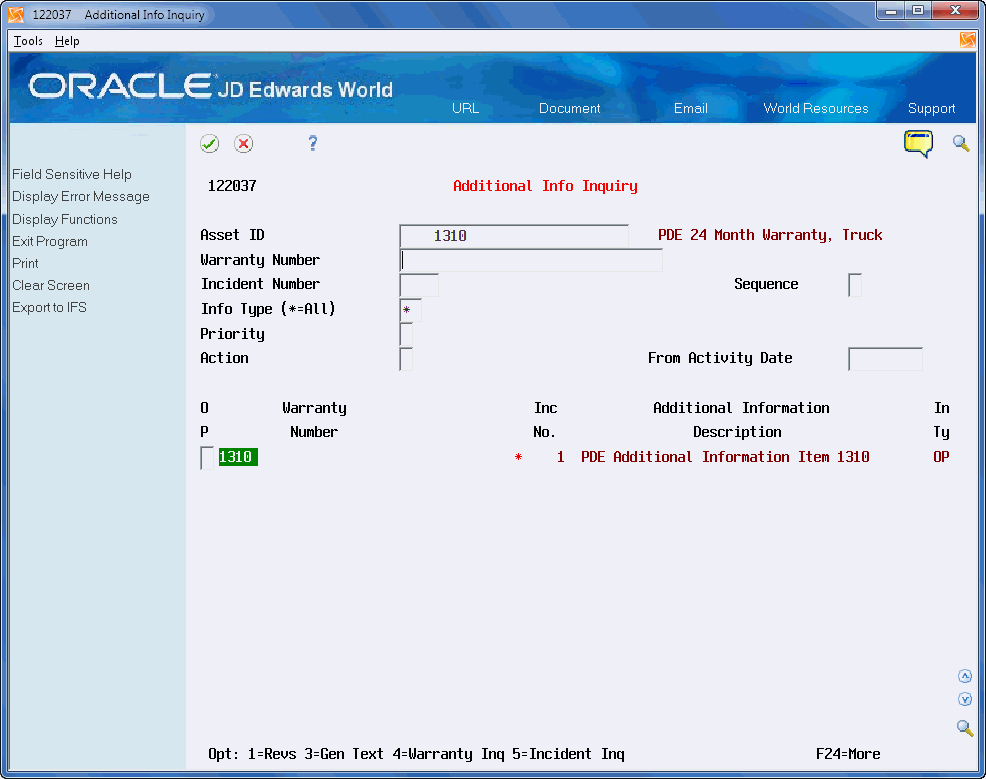
Task: Click the highlighted 1310 warranty number
Action: point(238,457)
